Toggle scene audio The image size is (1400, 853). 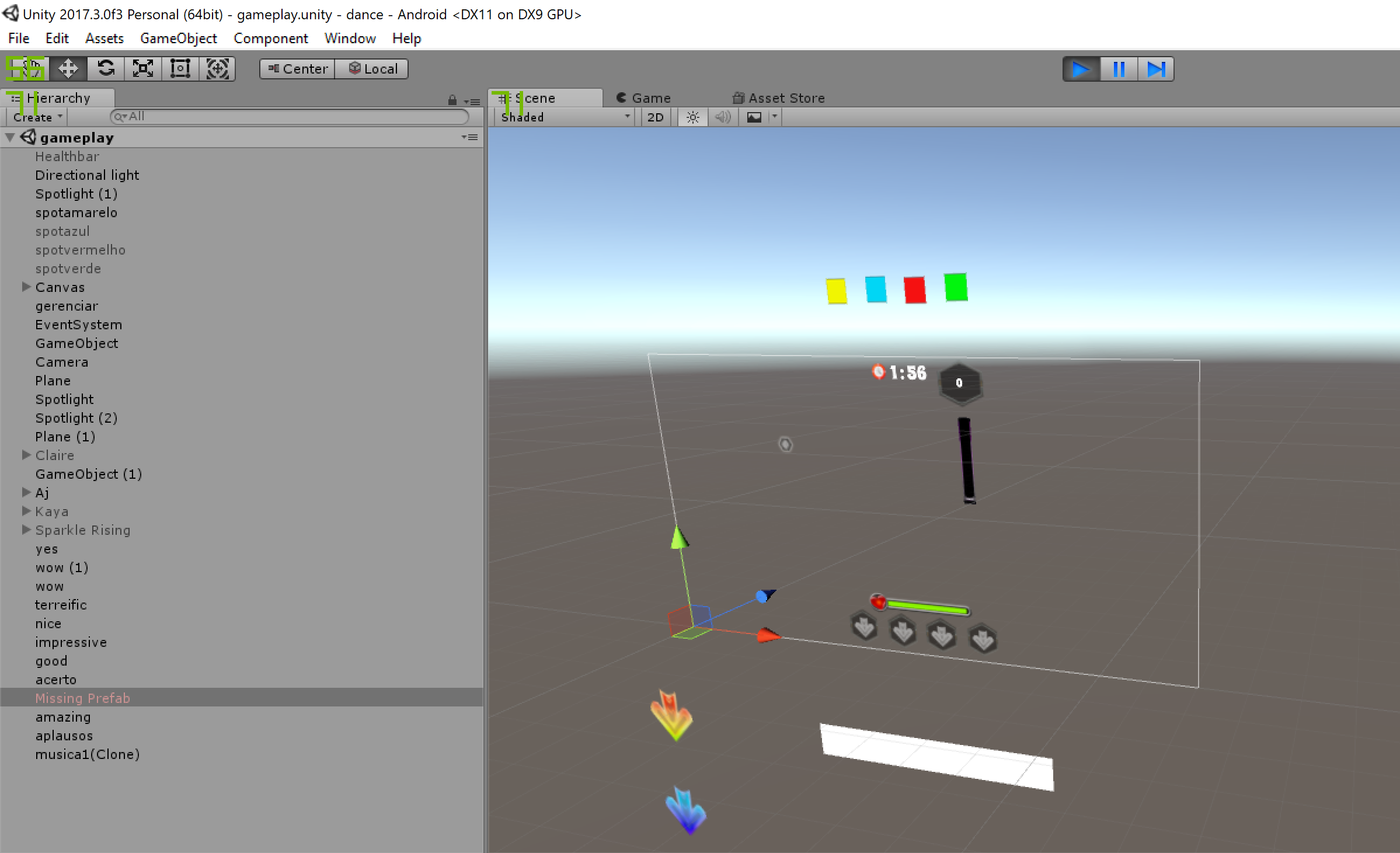pyautogui.click(x=723, y=117)
